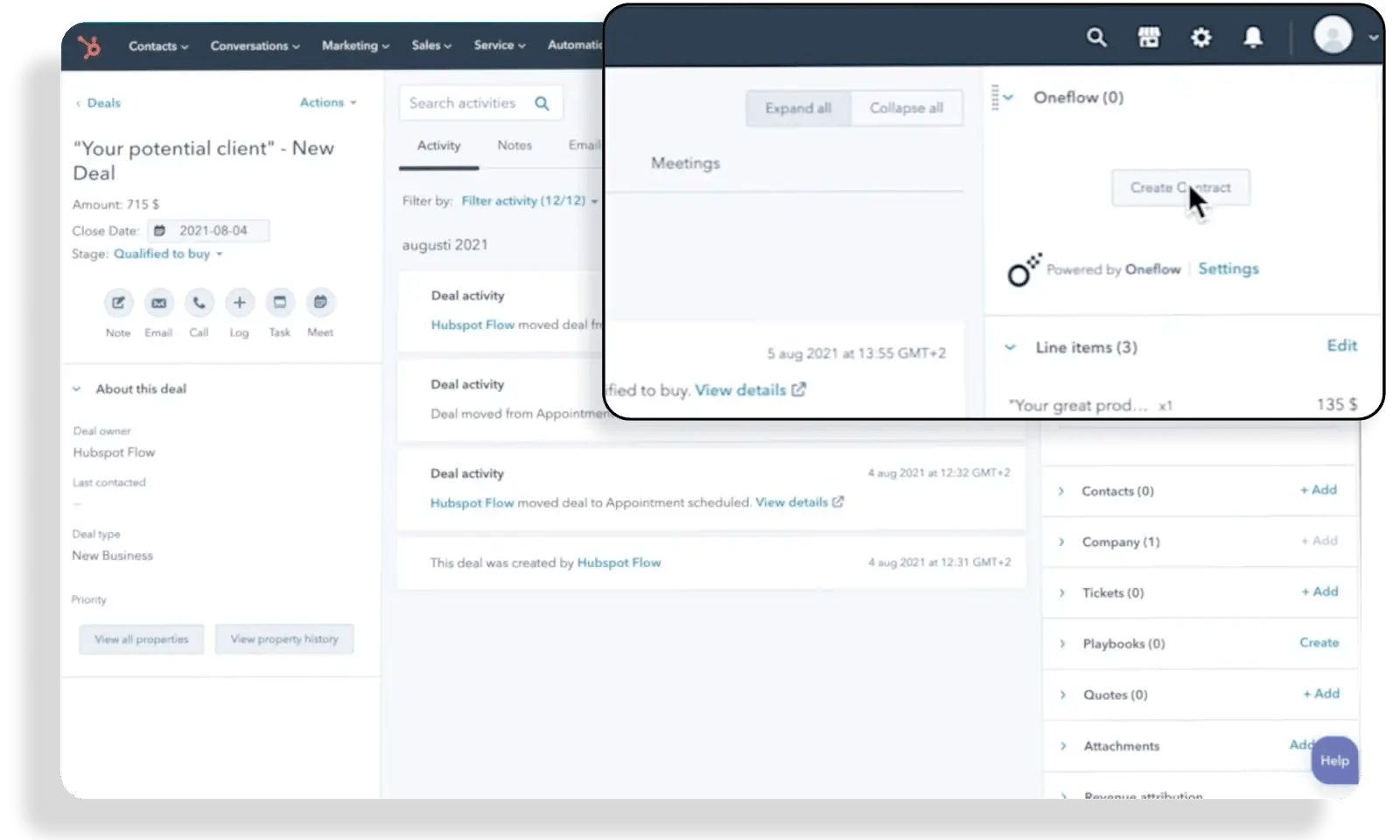Open the Sales menu

coord(431,45)
